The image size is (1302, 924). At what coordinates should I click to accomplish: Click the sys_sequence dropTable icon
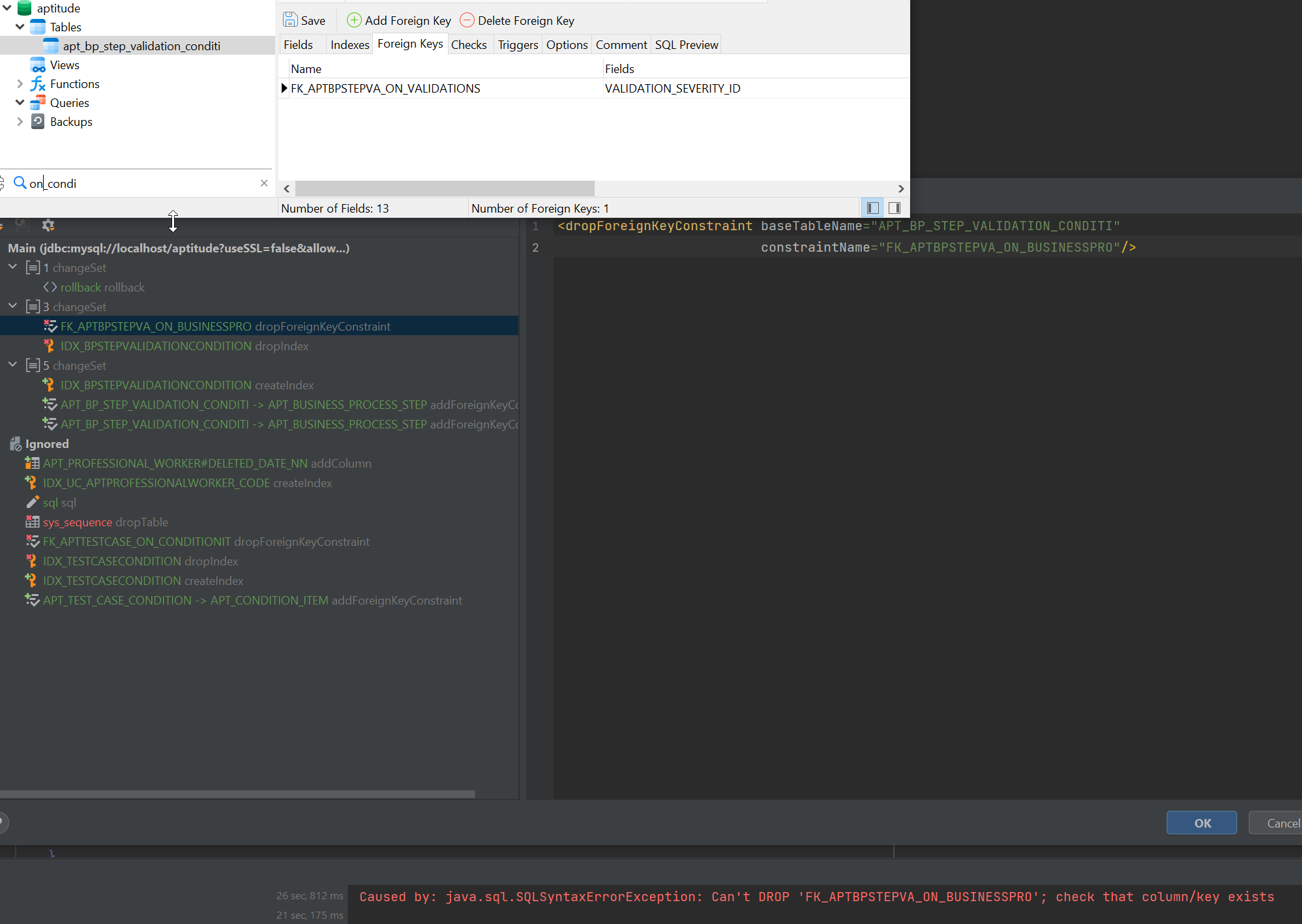pyautogui.click(x=32, y=522)
